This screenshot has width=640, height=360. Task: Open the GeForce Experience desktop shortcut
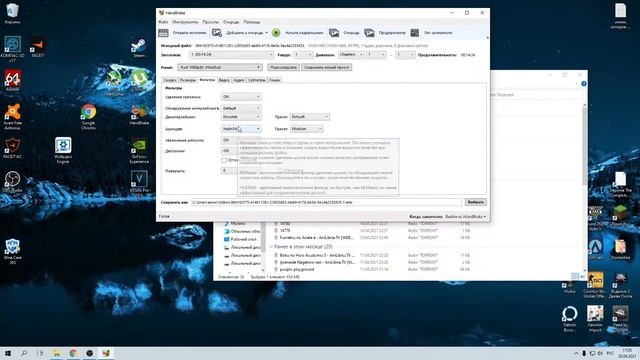[x=139, y=151]
